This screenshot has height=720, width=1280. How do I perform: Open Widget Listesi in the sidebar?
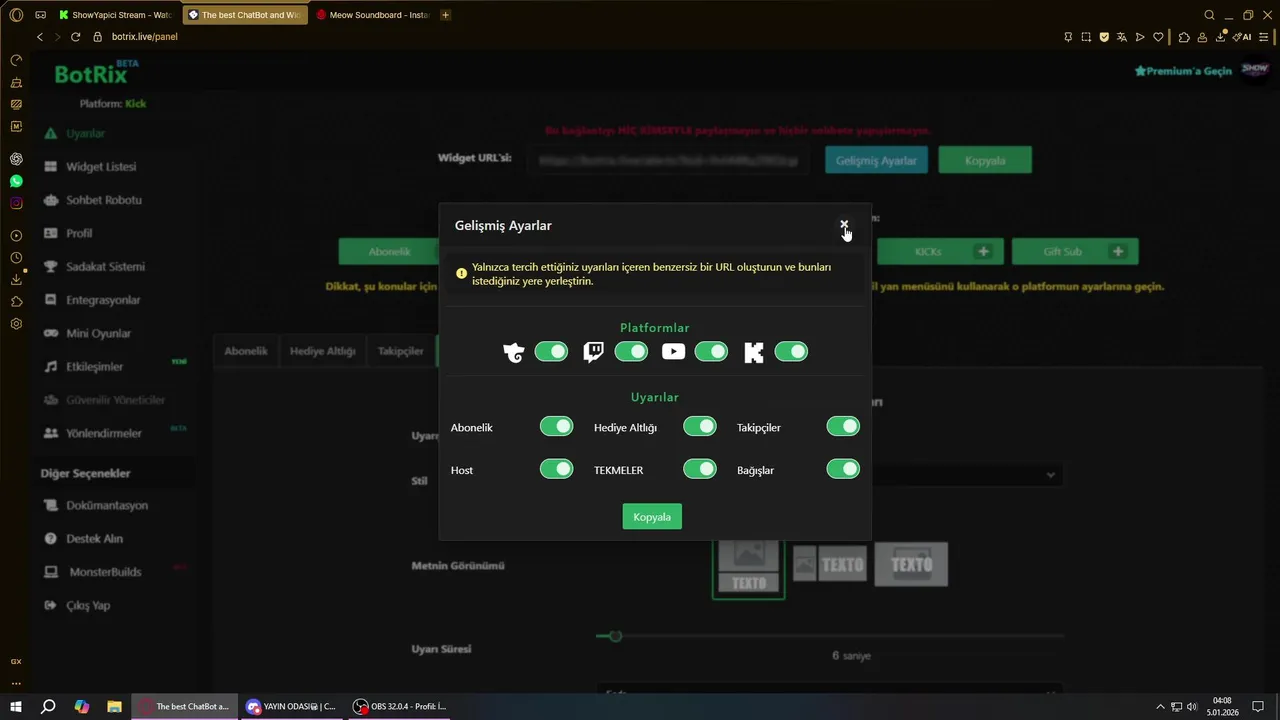click(x=101, y=166)
